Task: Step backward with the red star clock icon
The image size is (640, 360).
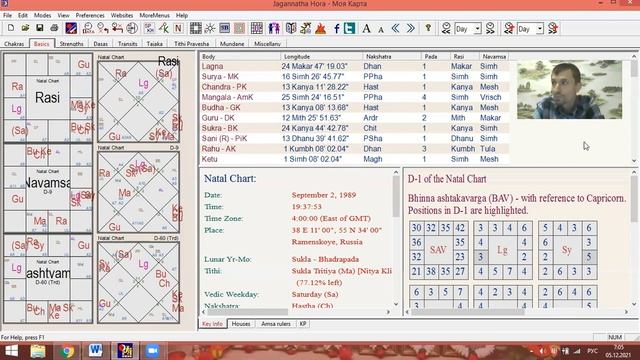Action: 509,28
